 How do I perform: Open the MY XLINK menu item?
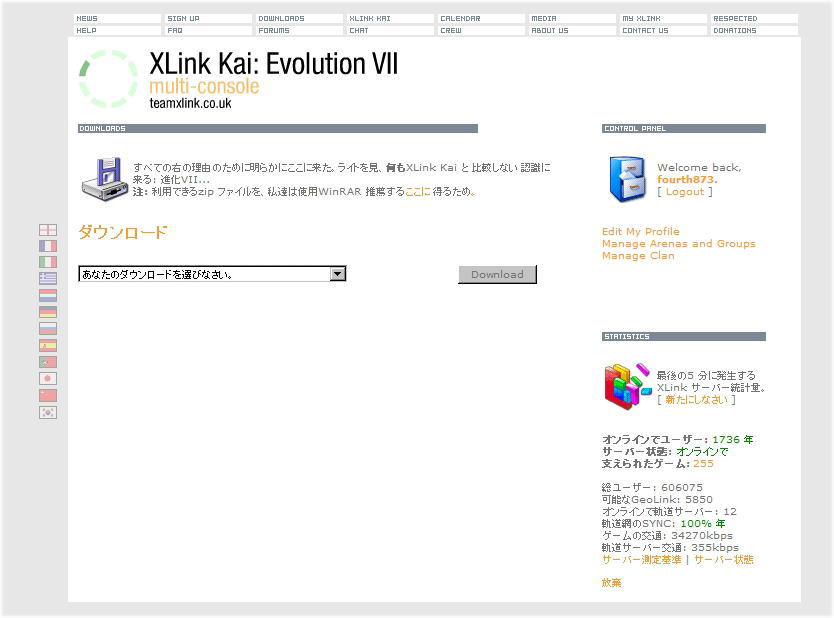663,19
